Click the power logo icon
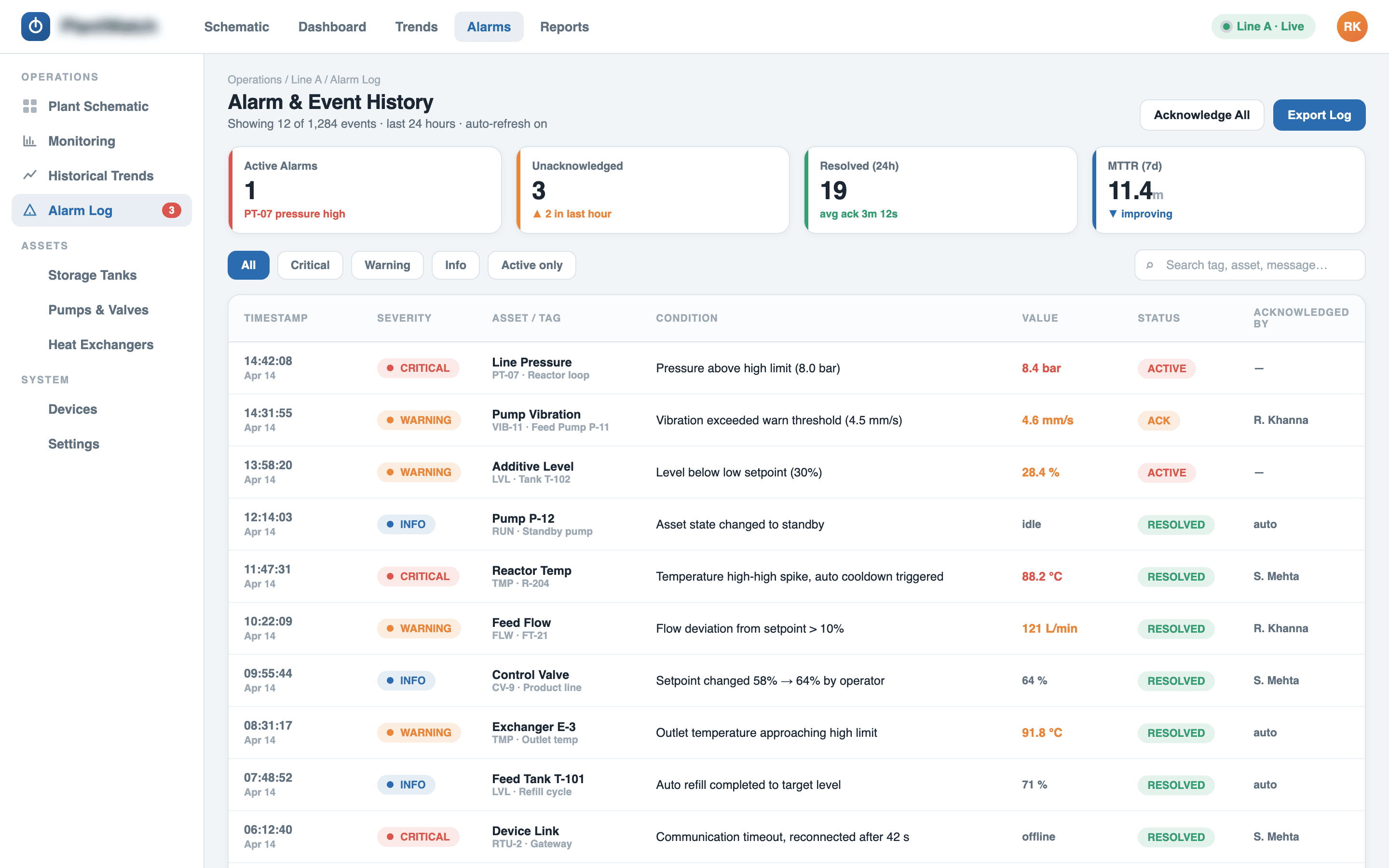 (x=36, y=27)
